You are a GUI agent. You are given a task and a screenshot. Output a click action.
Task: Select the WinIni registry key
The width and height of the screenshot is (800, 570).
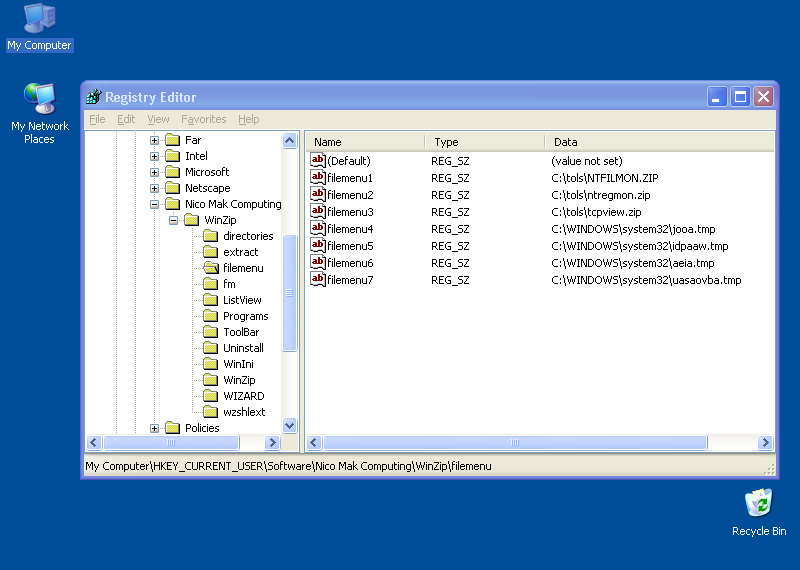click(238, 364)
